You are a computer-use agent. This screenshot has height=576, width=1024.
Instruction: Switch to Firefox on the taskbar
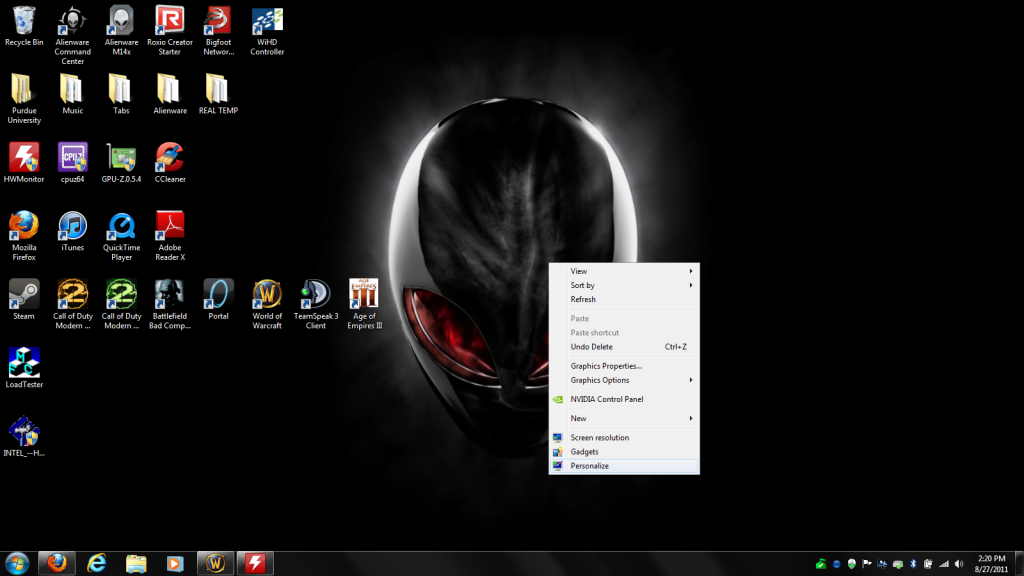(57, 563)
